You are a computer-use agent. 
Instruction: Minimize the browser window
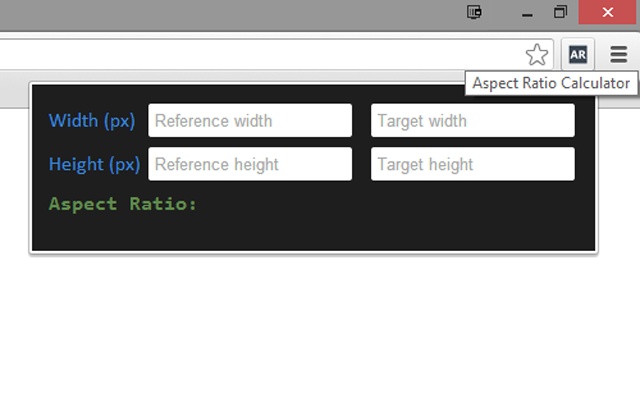coord(527,13)
